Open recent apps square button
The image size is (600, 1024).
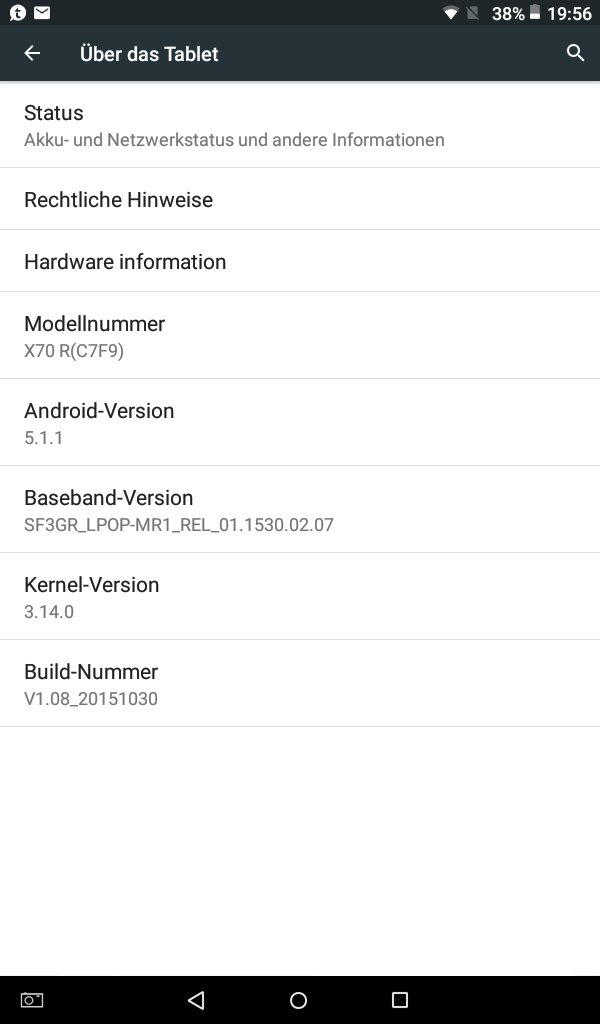pyautogui.click(x=400, y=1000)
